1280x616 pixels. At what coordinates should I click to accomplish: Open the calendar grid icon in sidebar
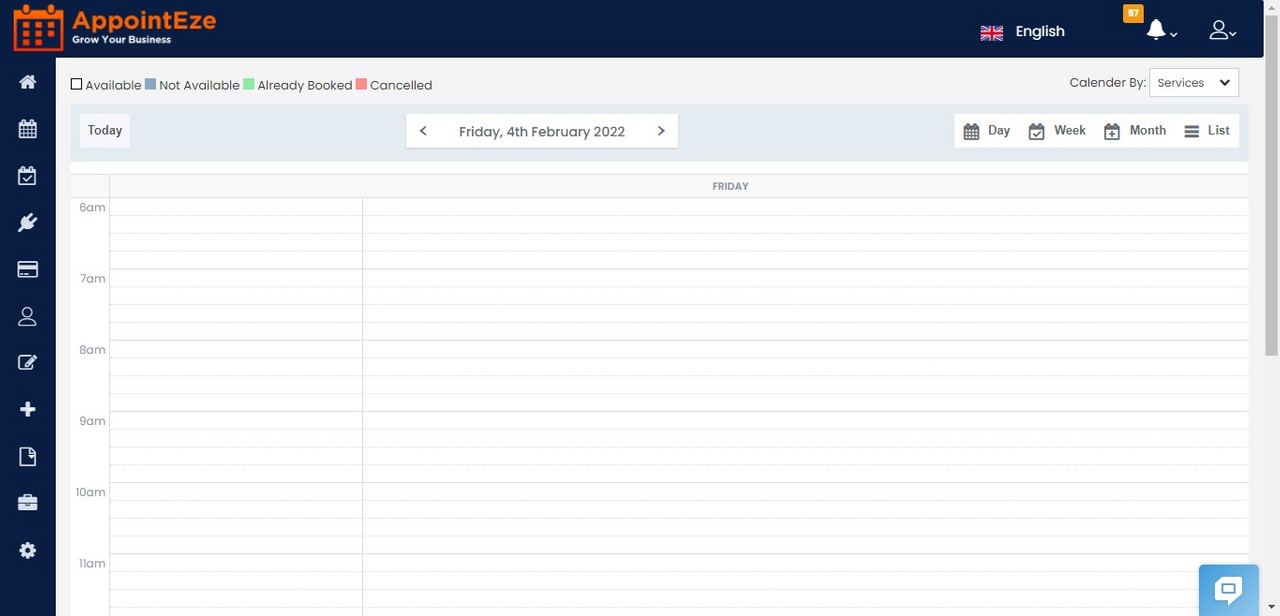point(28,129)
